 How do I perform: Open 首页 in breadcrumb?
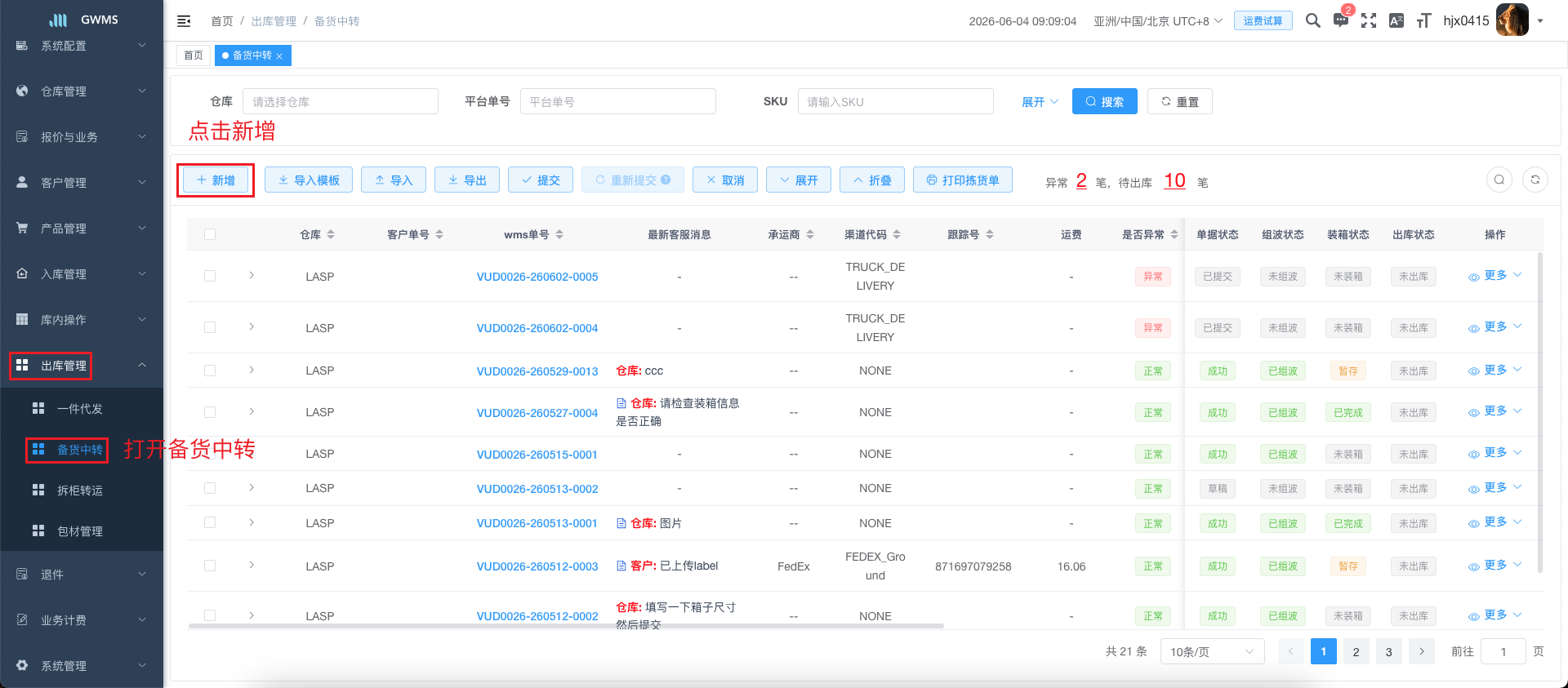221,21
